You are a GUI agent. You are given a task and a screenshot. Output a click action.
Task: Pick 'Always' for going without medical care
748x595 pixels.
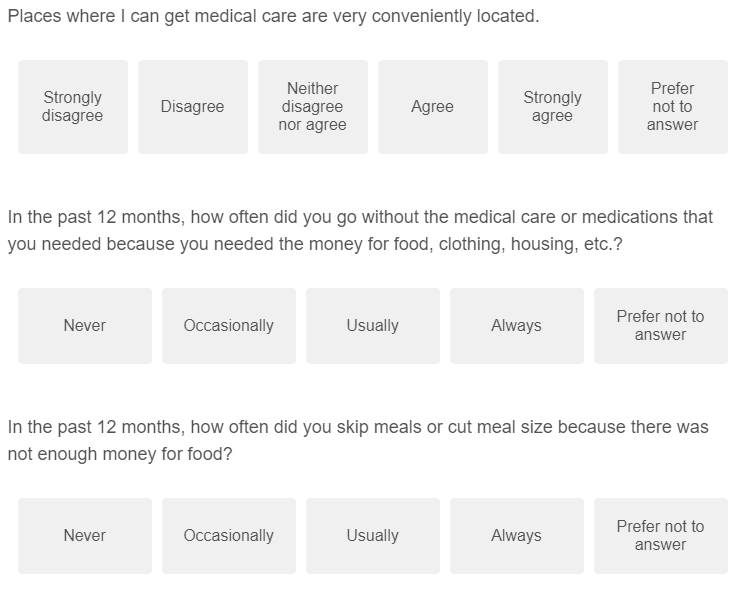point(517,326)
